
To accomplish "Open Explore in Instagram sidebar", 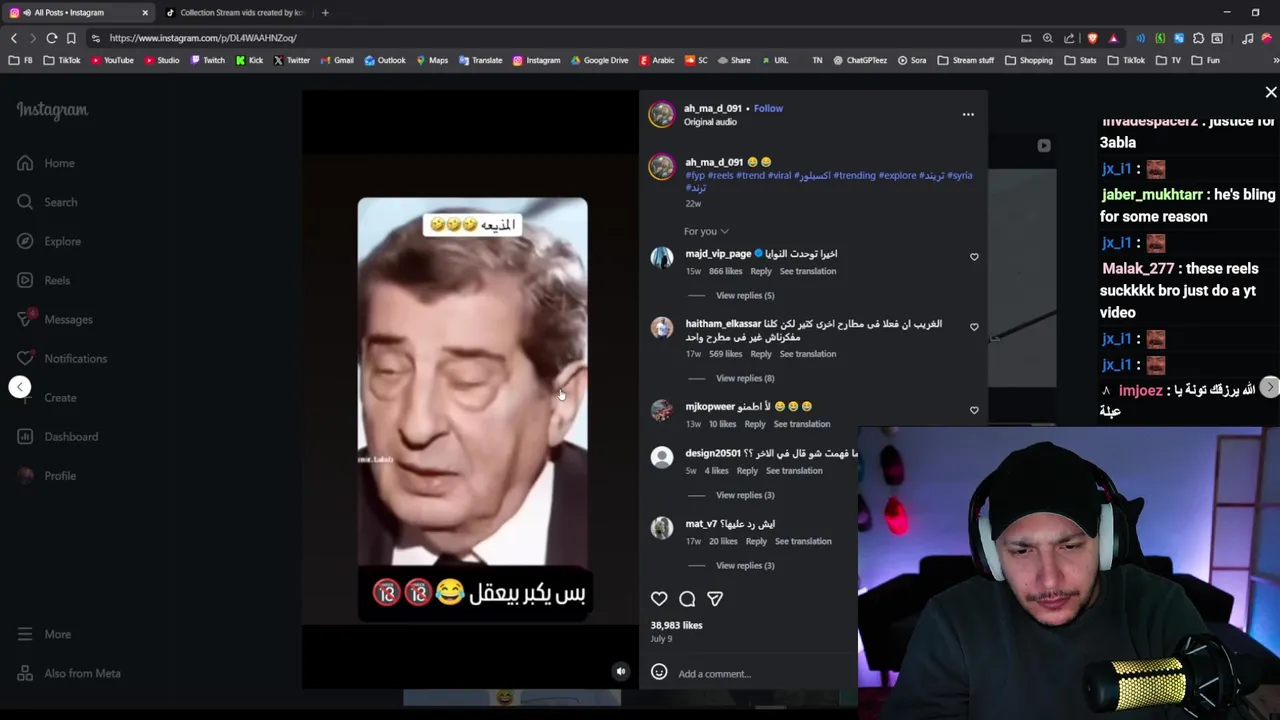I will click(x=49, y=241).
